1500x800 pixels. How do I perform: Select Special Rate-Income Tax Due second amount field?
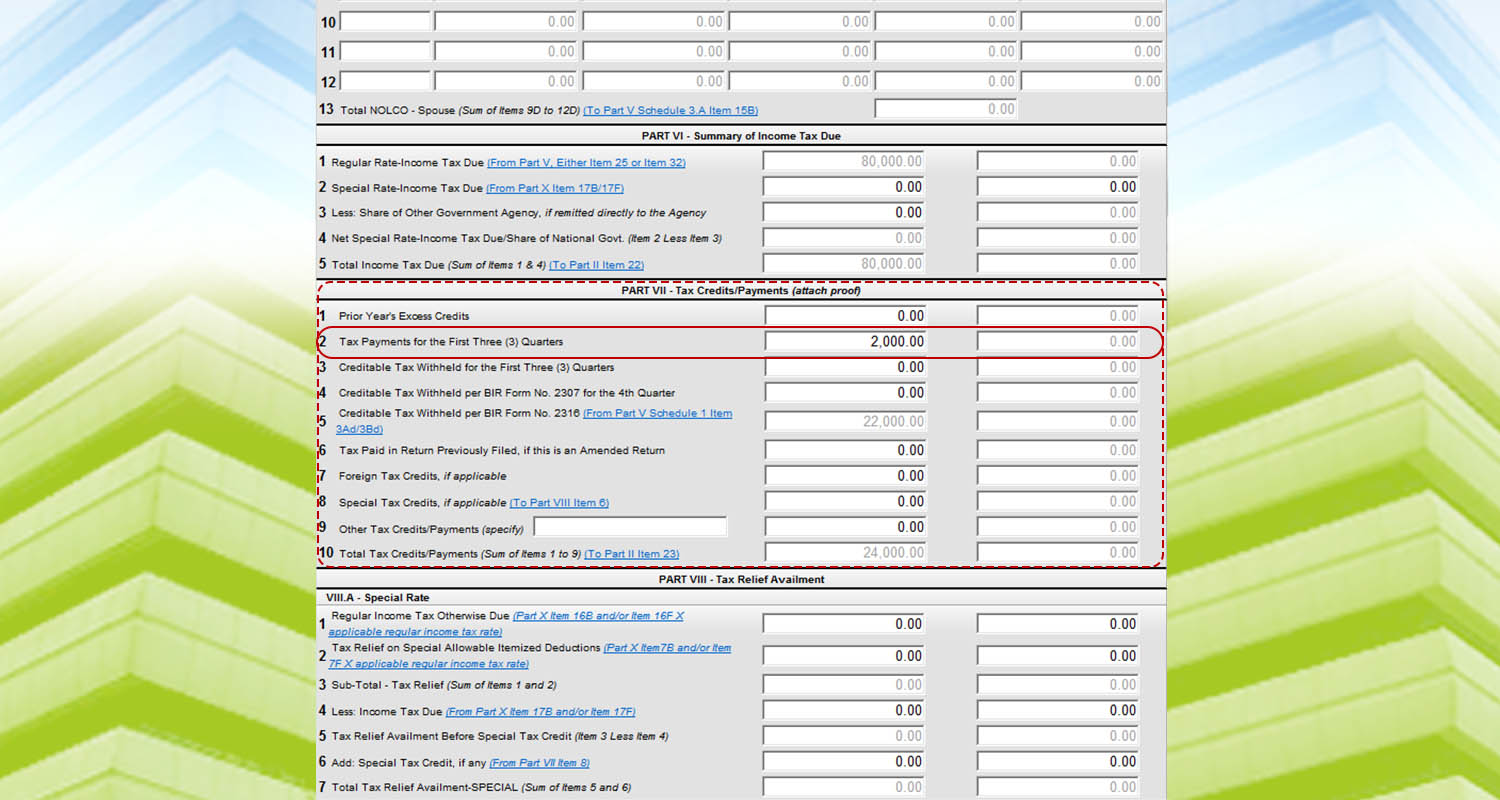[x=1058, y=187]
